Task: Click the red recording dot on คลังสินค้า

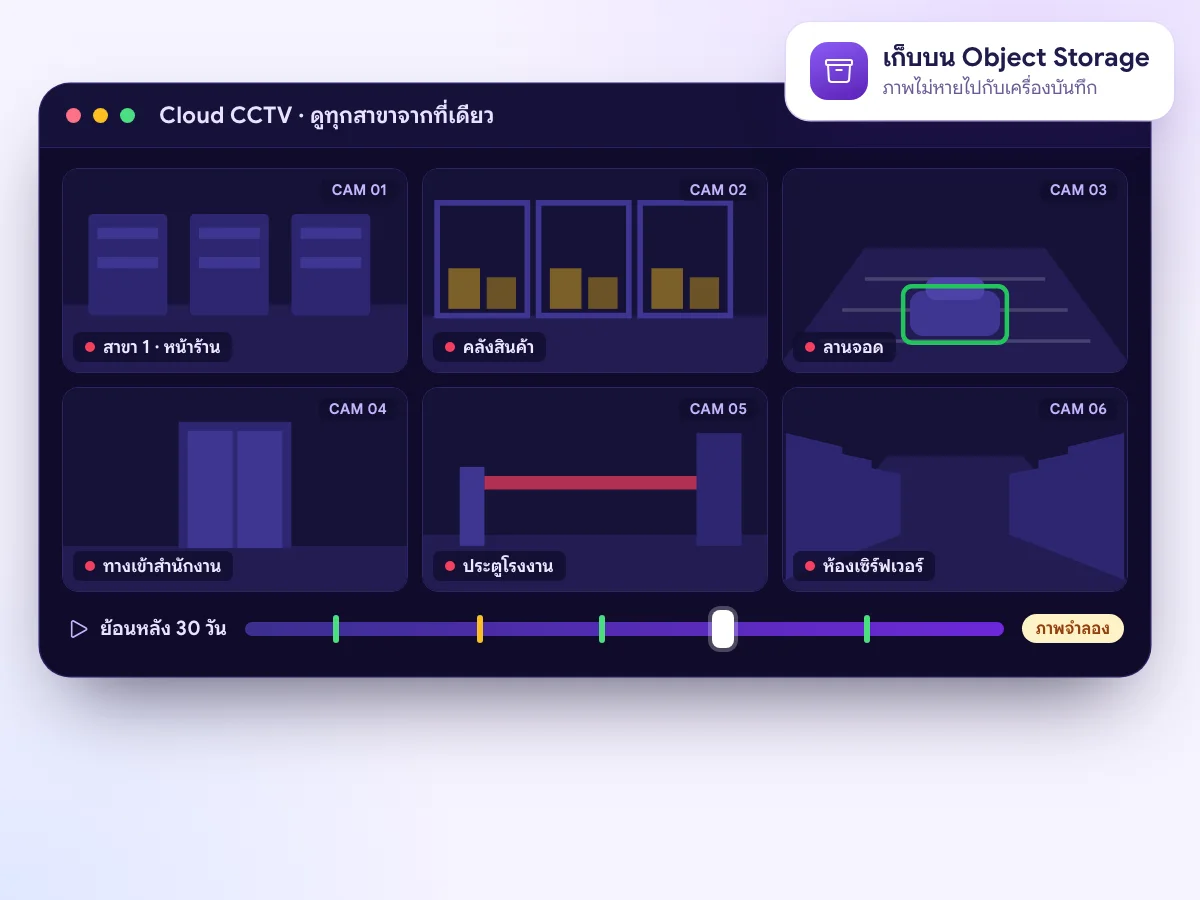Action: [449, 347]
